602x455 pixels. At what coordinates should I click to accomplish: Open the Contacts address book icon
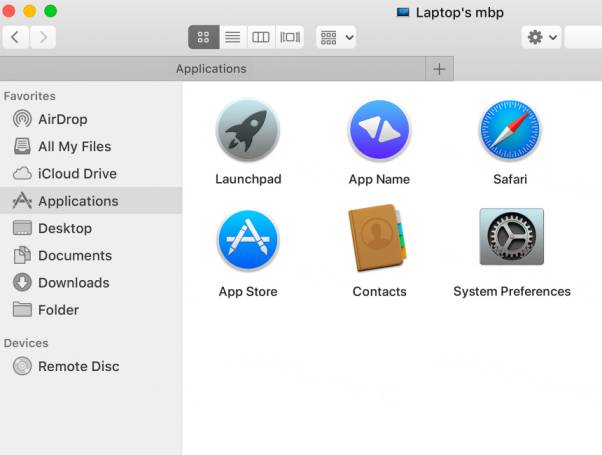(x=379, y=239)
